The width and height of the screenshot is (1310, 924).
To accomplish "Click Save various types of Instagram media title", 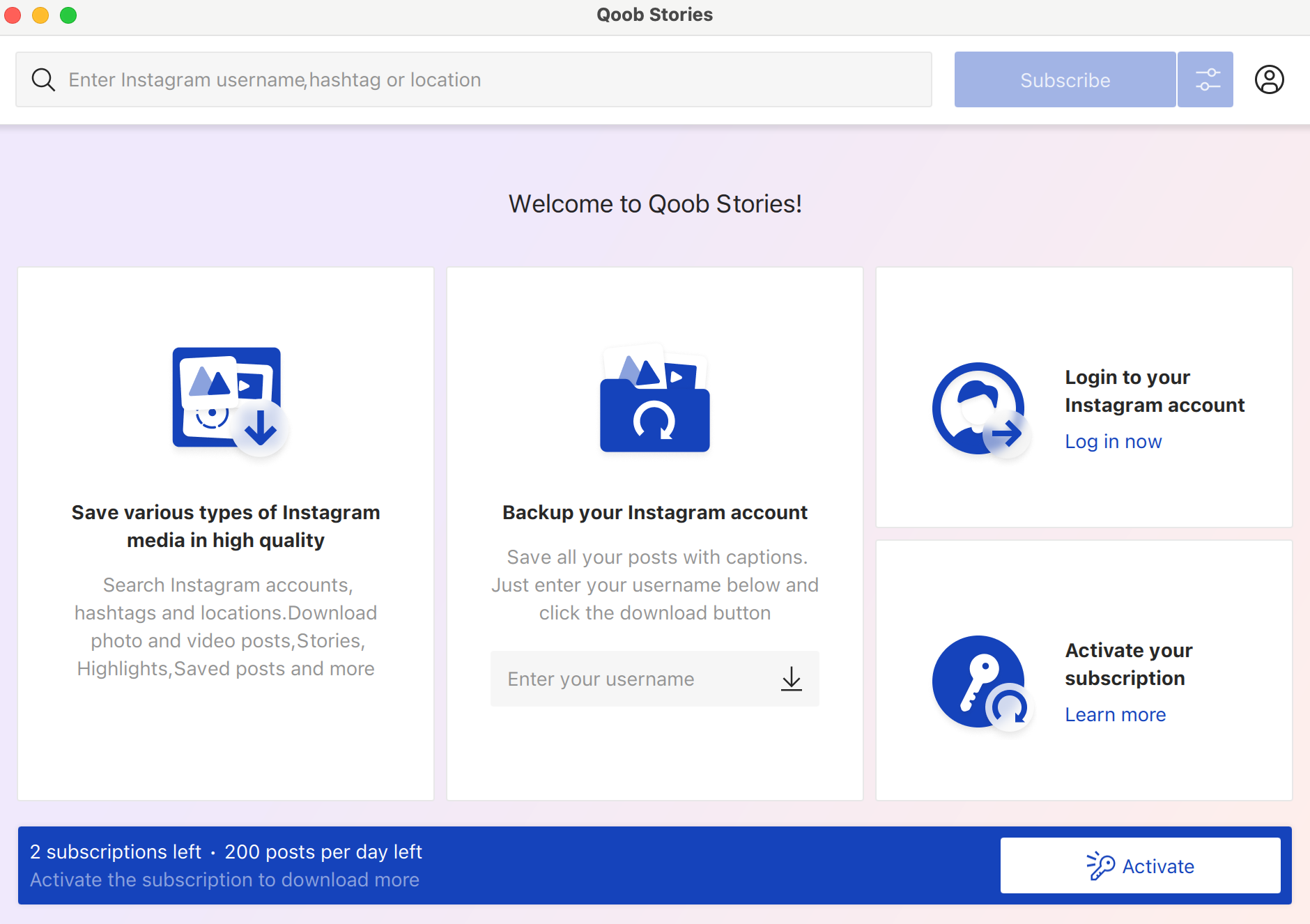I will 226,526.
